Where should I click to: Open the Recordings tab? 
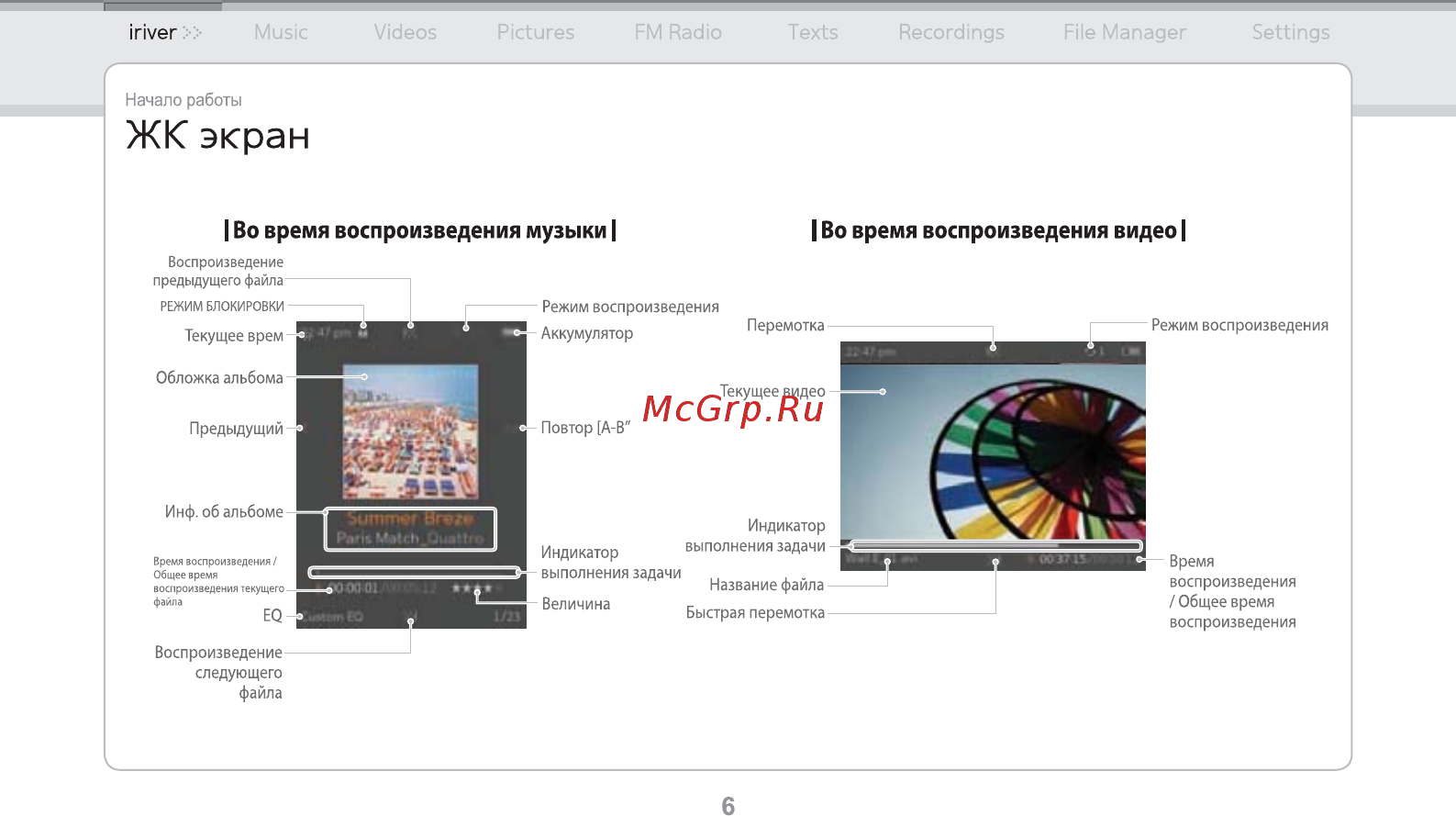tap(951, 32)
